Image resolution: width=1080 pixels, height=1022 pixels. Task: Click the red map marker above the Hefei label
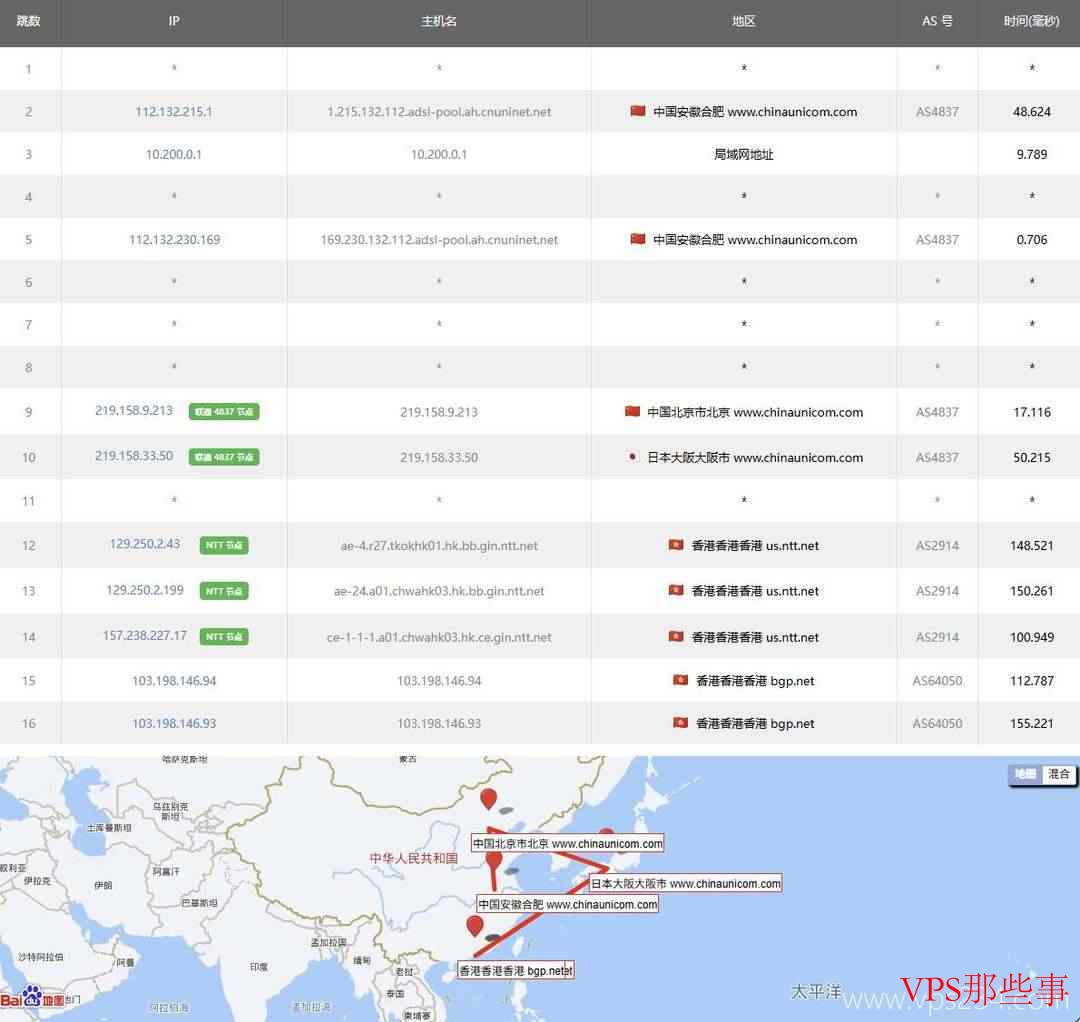(494, 861)
